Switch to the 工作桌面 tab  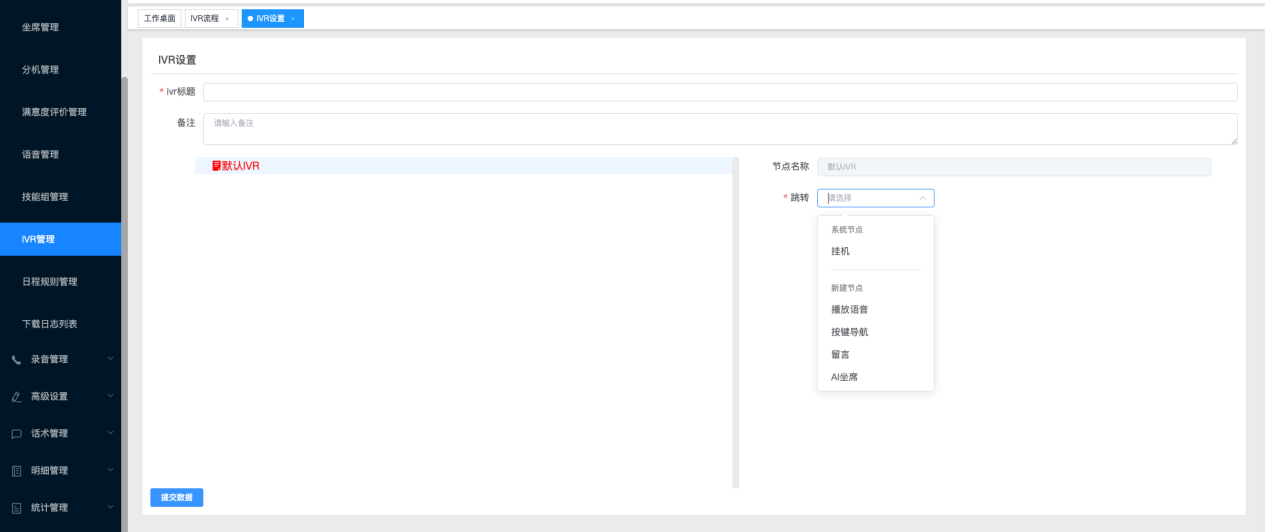coord(160,19)
